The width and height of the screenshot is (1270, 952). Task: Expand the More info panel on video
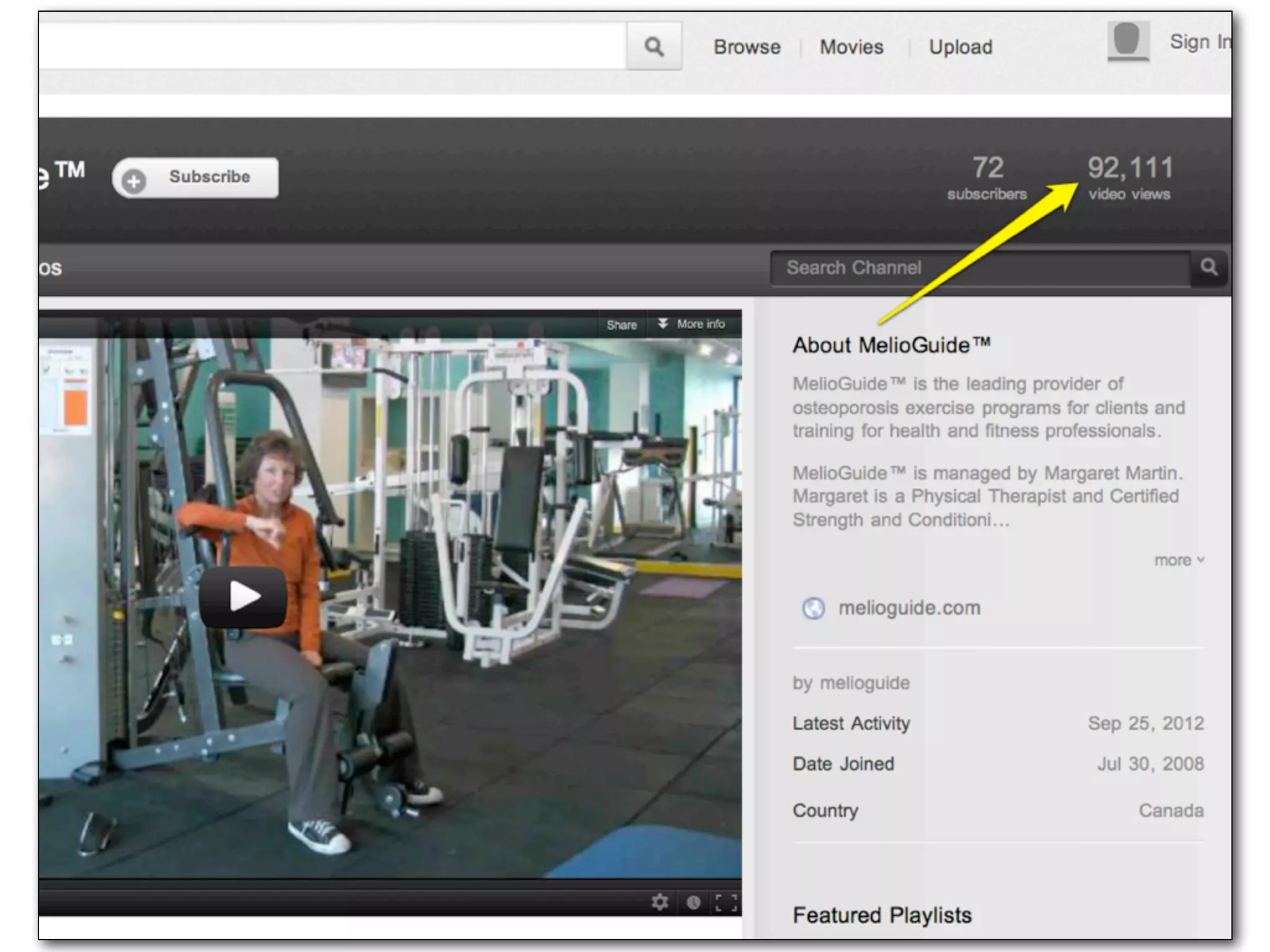(x=693, y=324)
